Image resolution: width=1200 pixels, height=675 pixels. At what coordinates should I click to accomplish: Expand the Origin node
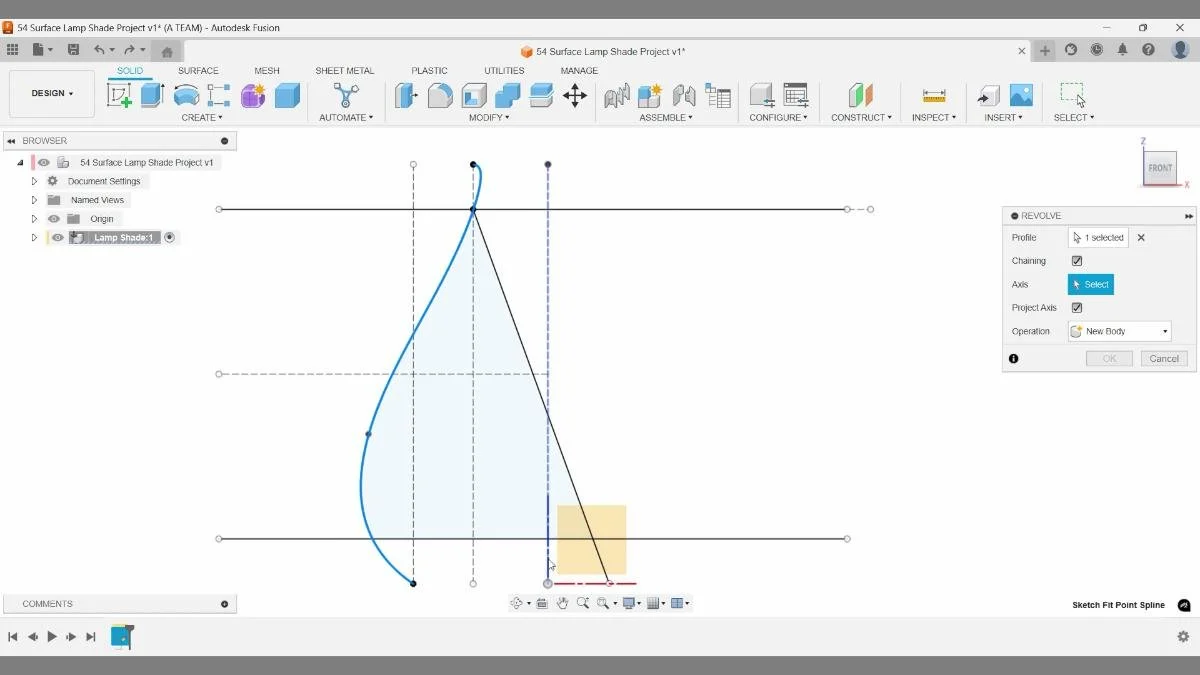tap(34, 219)
